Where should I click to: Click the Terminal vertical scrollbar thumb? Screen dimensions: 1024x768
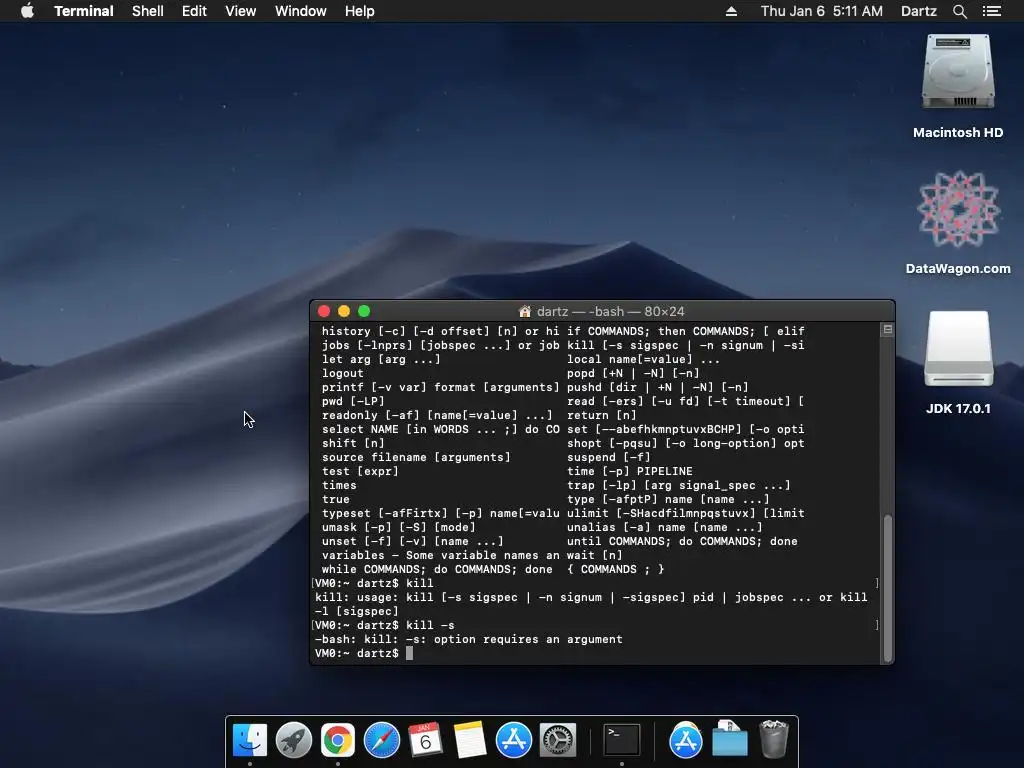(888, 588)
